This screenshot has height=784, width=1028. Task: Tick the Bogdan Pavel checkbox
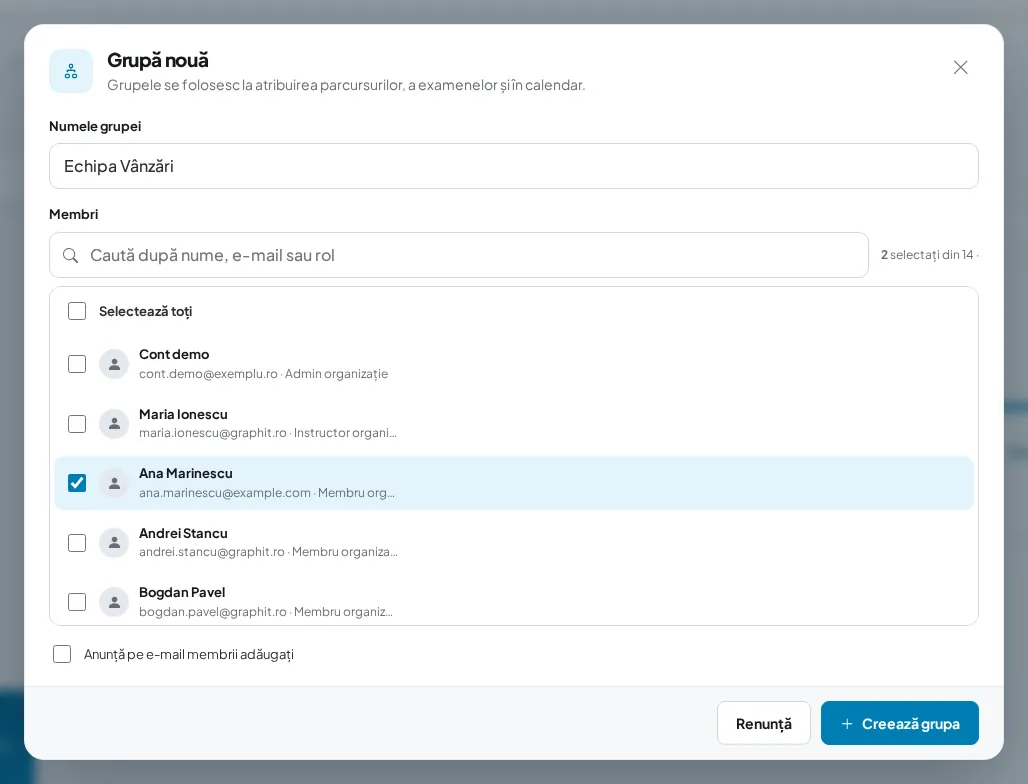point(77,602)
